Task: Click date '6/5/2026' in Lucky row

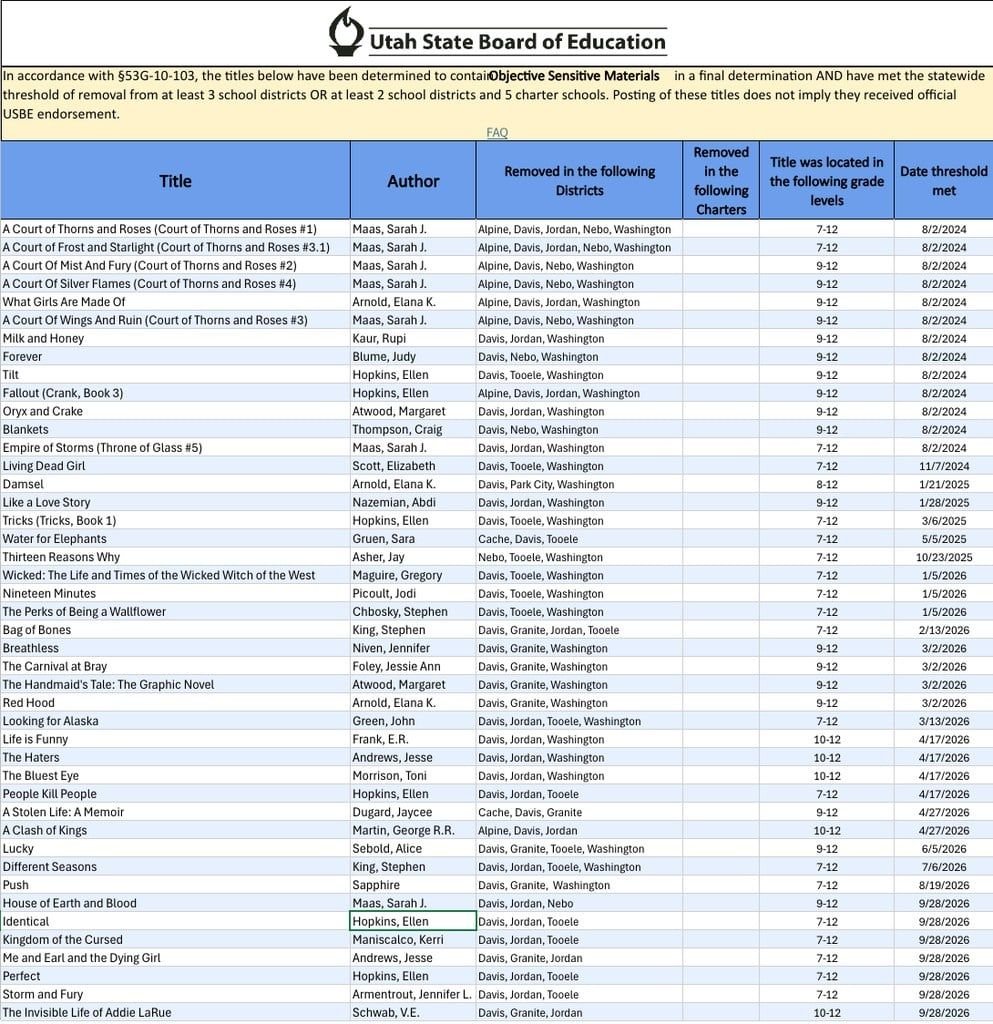Action: tap(943, 850)
